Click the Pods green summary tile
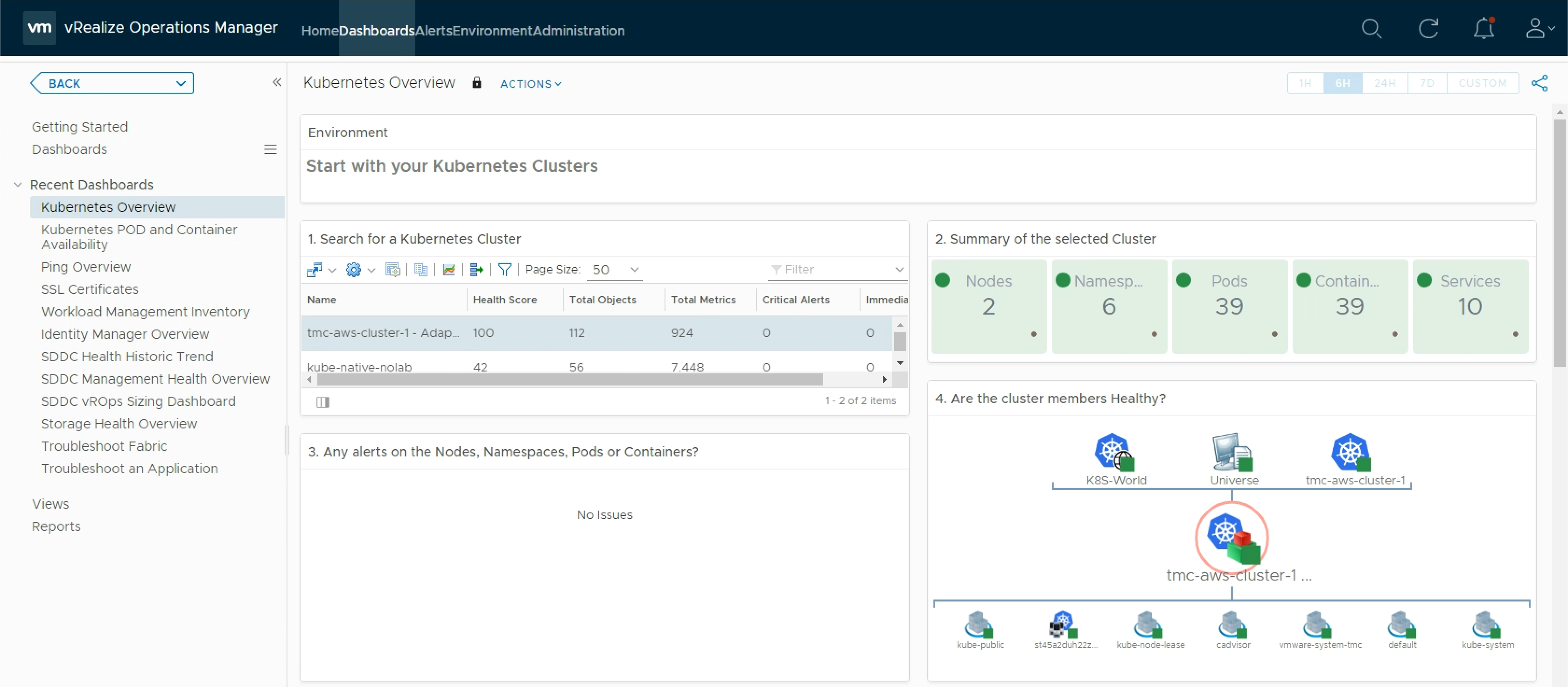Viewport: 1568px width, 687px height. (x=1230, y=306)
